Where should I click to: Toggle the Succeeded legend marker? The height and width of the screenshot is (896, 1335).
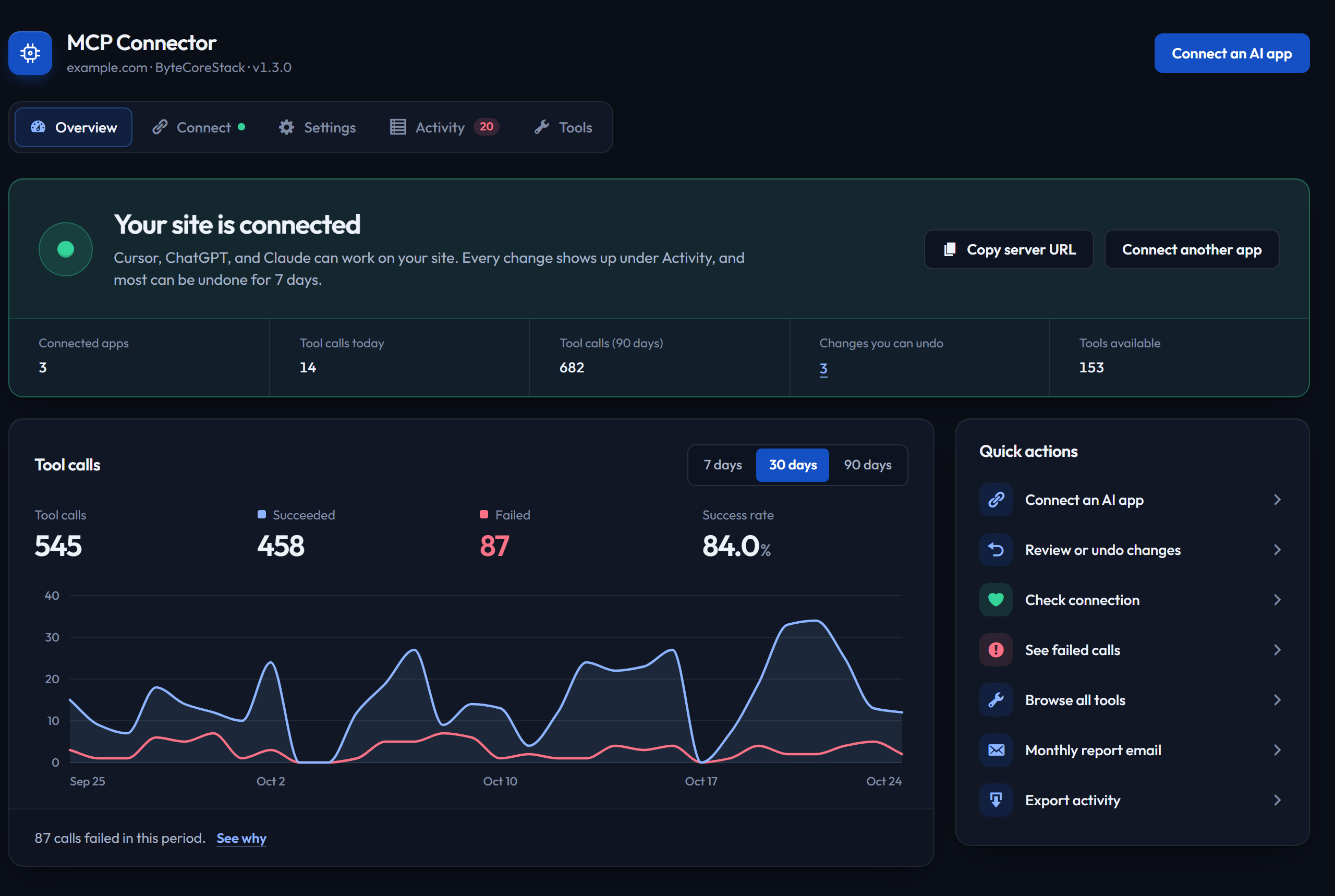point(262,514)
